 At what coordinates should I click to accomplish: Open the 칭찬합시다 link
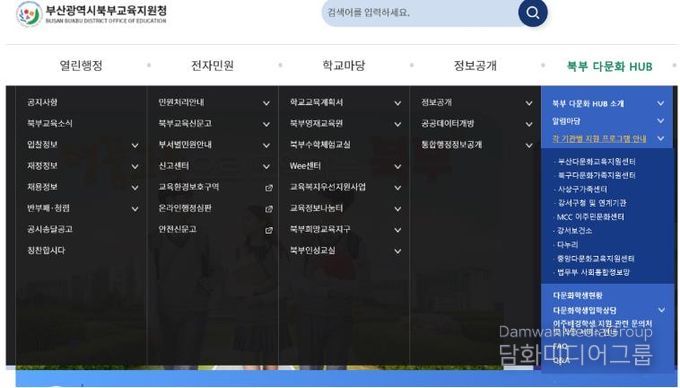click(x=46, y=251)
